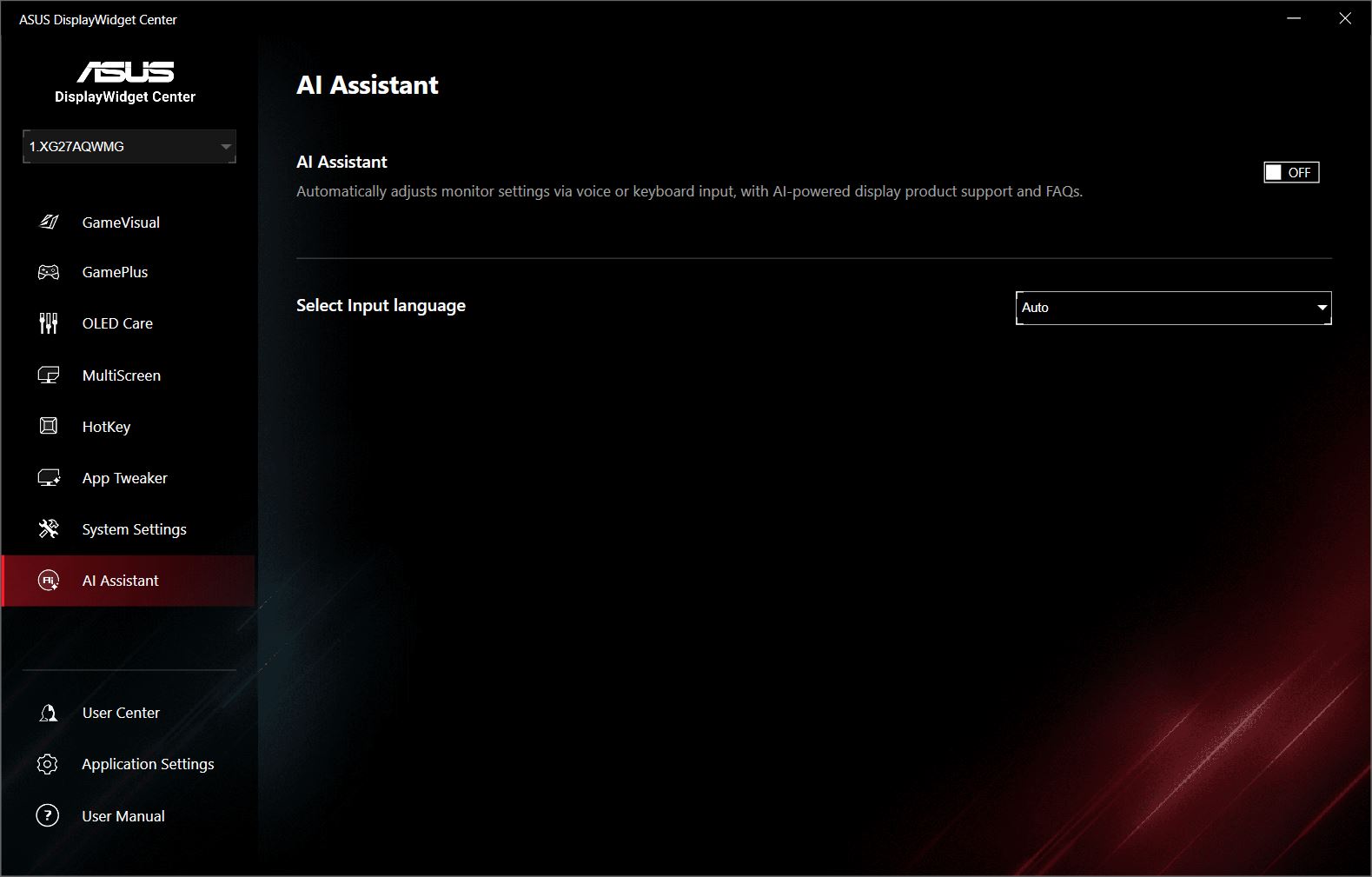Screen dimensions: 1372x877
Task: Go to the GamePlus menu label
Action: 115,272
